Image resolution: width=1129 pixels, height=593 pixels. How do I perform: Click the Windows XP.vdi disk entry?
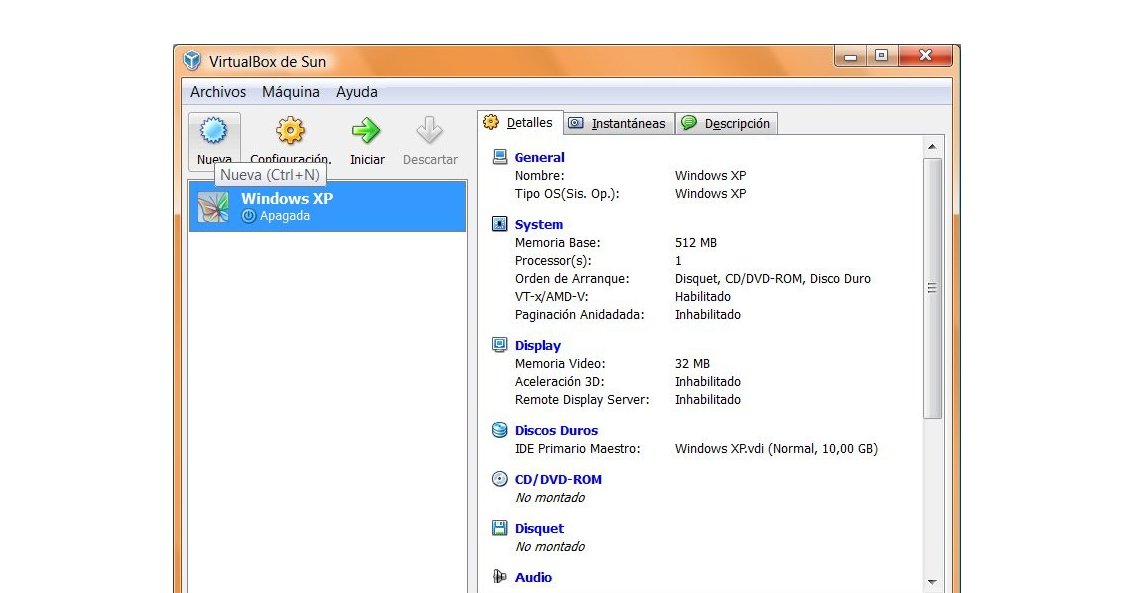pos(776,448)
